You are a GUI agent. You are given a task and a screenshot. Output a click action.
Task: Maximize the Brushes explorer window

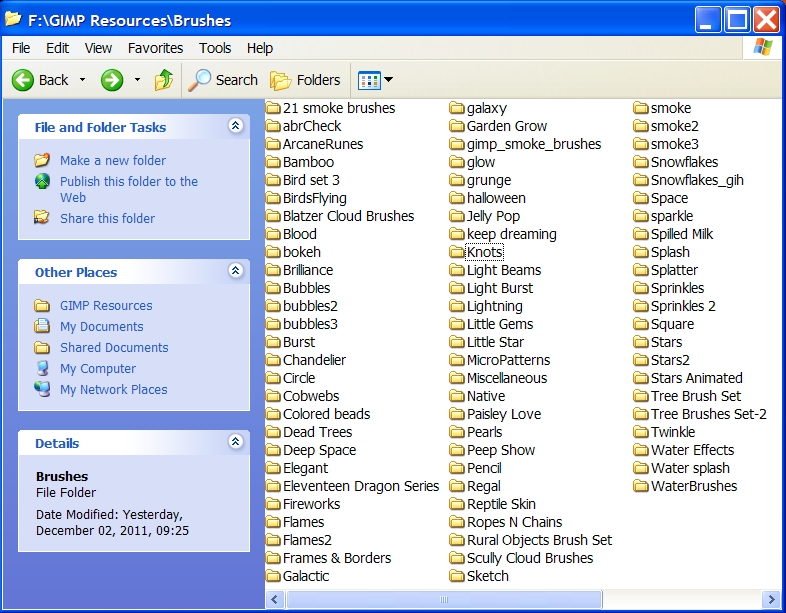[736, 20]
